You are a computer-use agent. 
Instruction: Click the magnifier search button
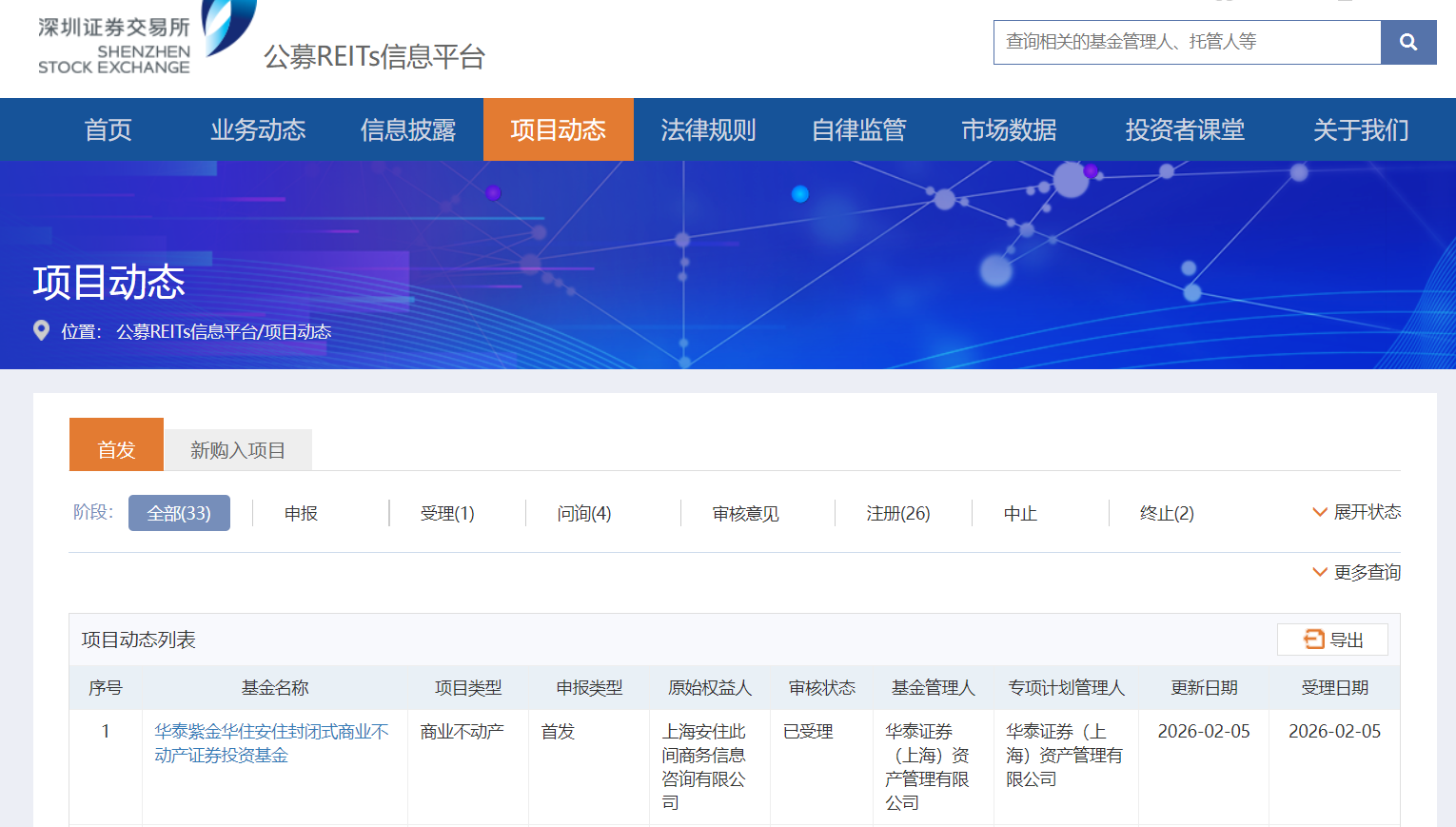(x=1407, y=43)
